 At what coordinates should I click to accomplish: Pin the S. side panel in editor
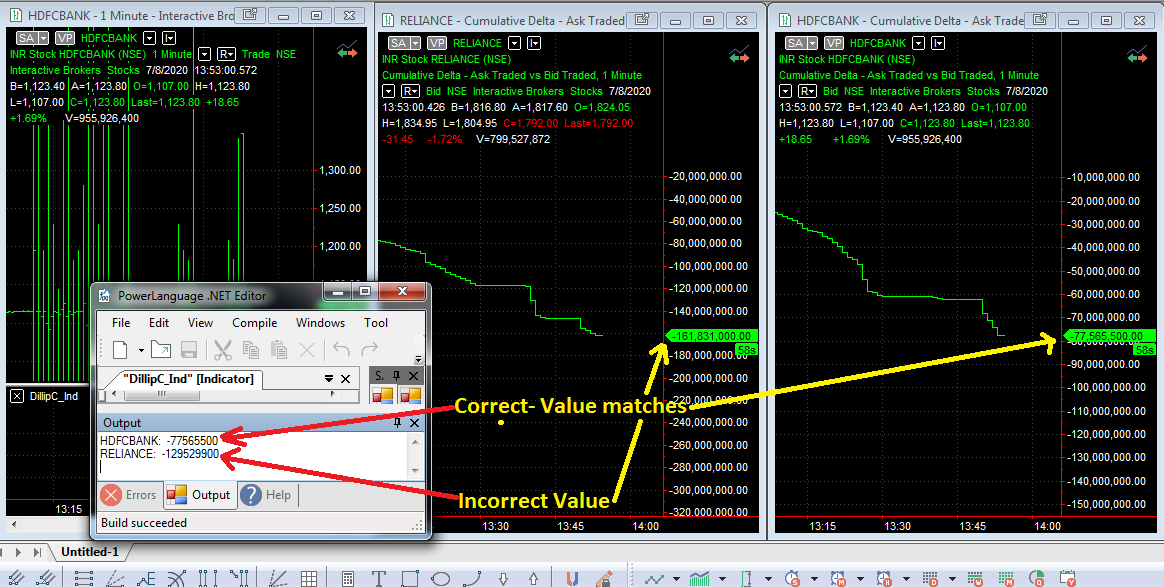click(396, 376)
